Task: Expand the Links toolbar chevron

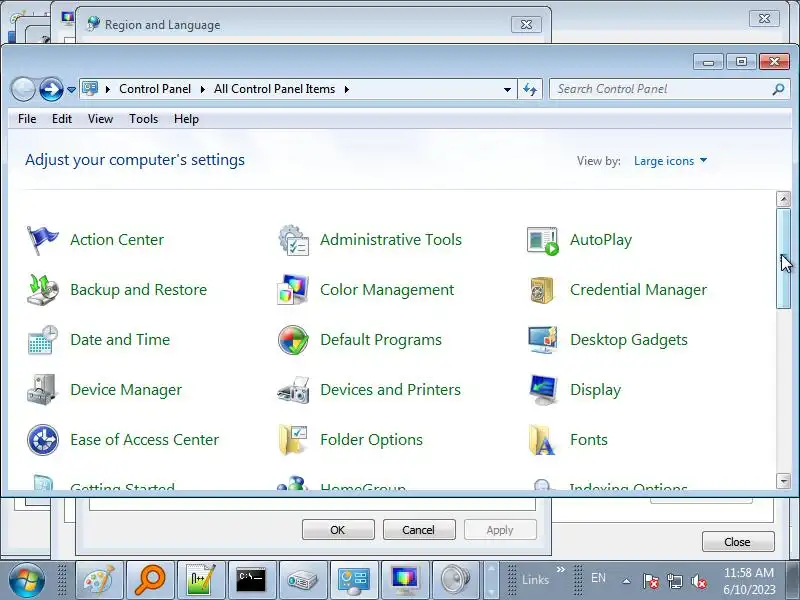Action: [x=561, y=569]
